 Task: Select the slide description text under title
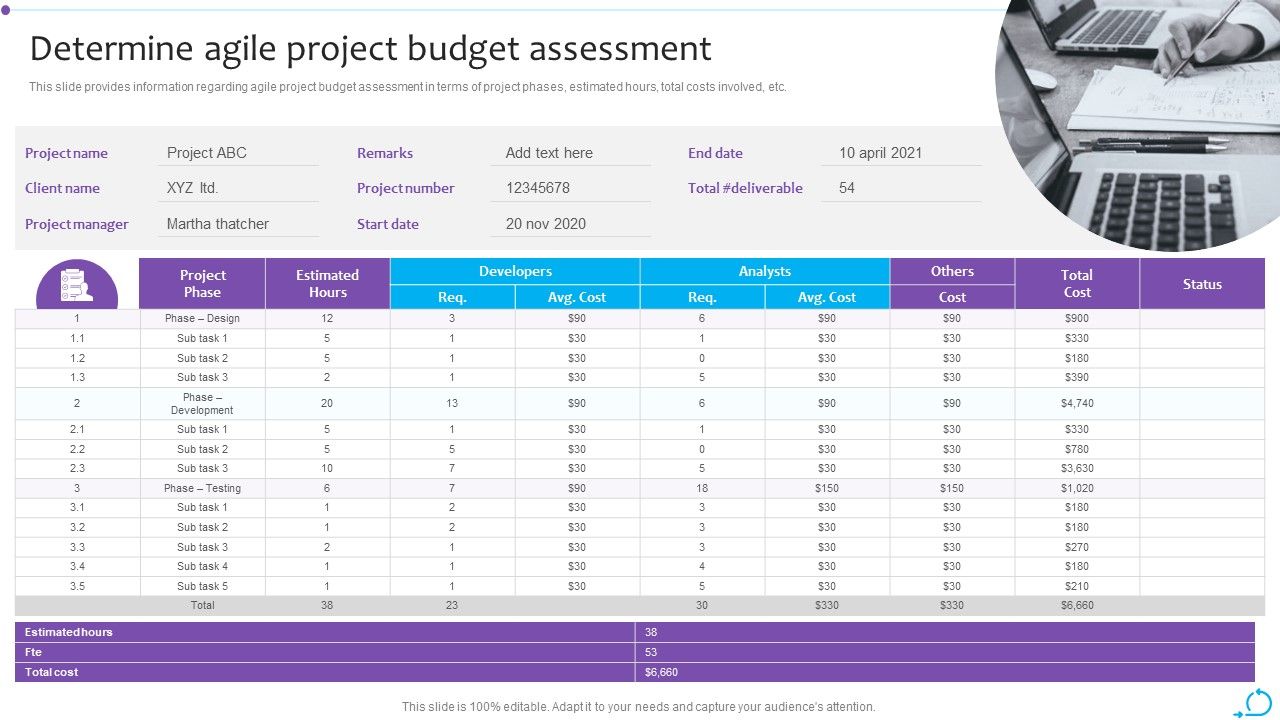pos(408,87)
